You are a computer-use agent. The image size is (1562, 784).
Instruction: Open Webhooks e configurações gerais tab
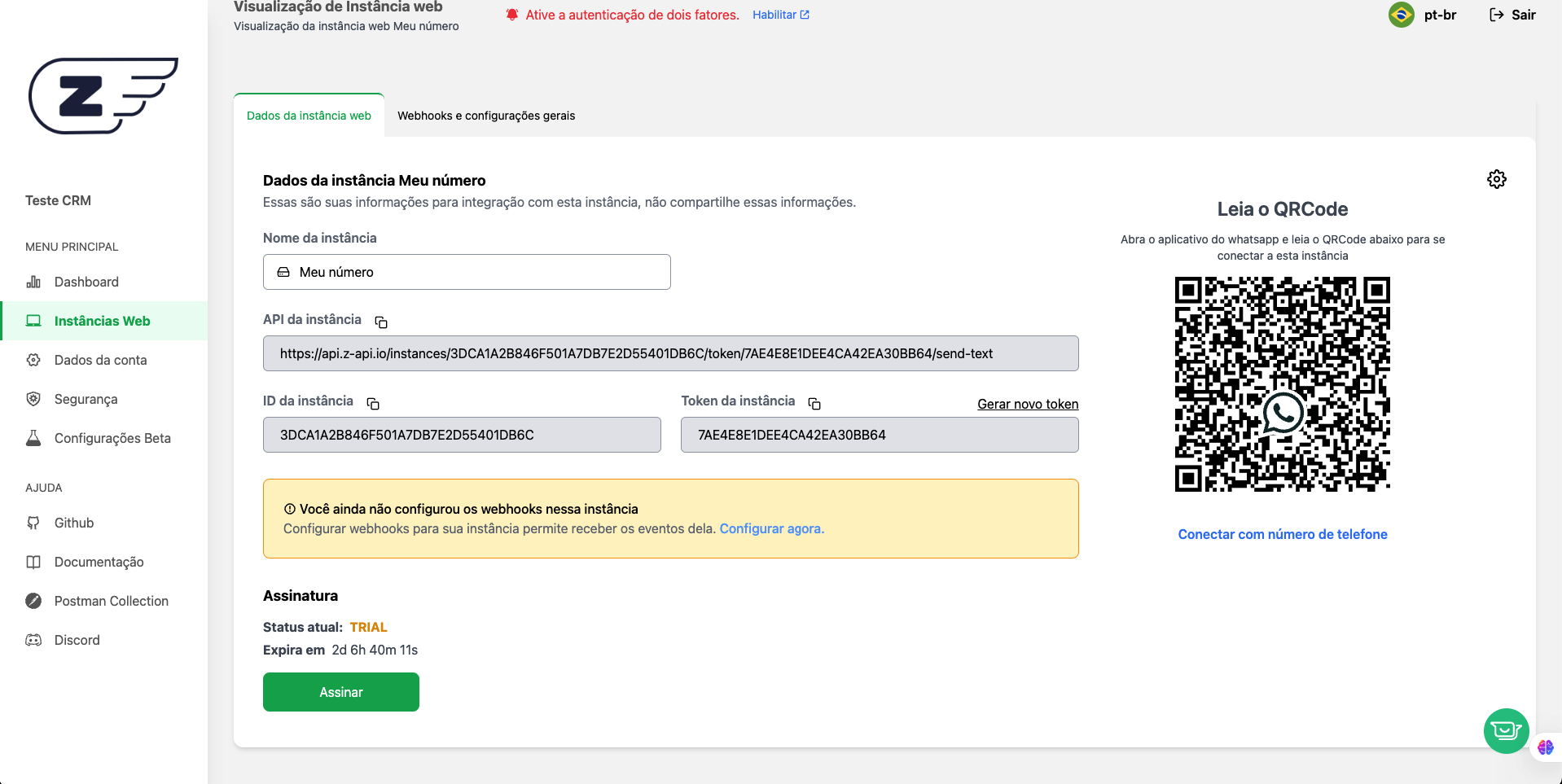tap(486, 116)
